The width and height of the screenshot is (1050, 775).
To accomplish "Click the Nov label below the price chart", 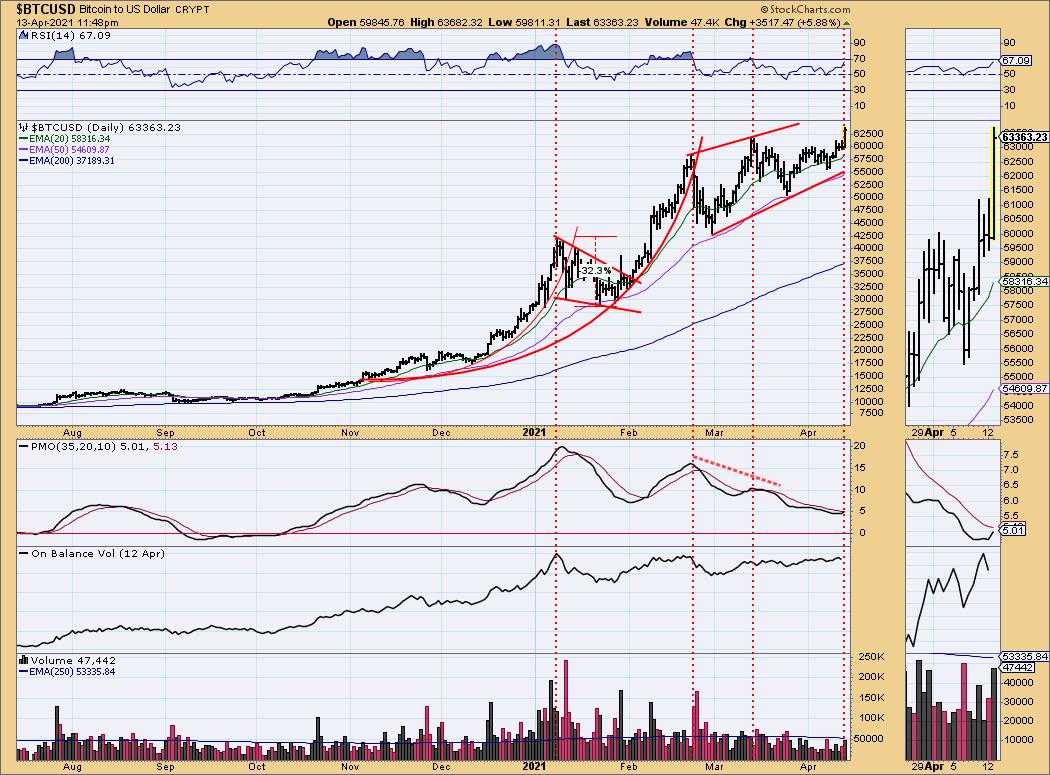I will point(350,433).
